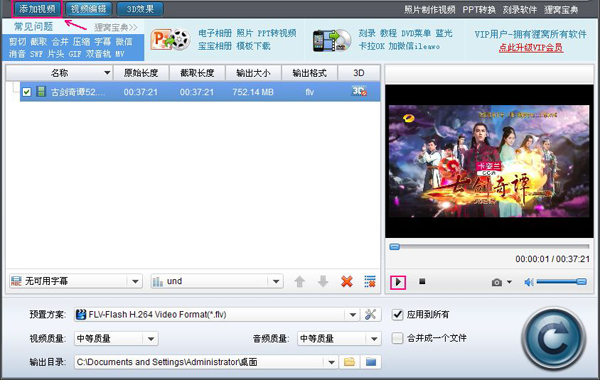This screenshot has width=600, height=380.
Task: Click the 字幕 help link
Action: 103,41
